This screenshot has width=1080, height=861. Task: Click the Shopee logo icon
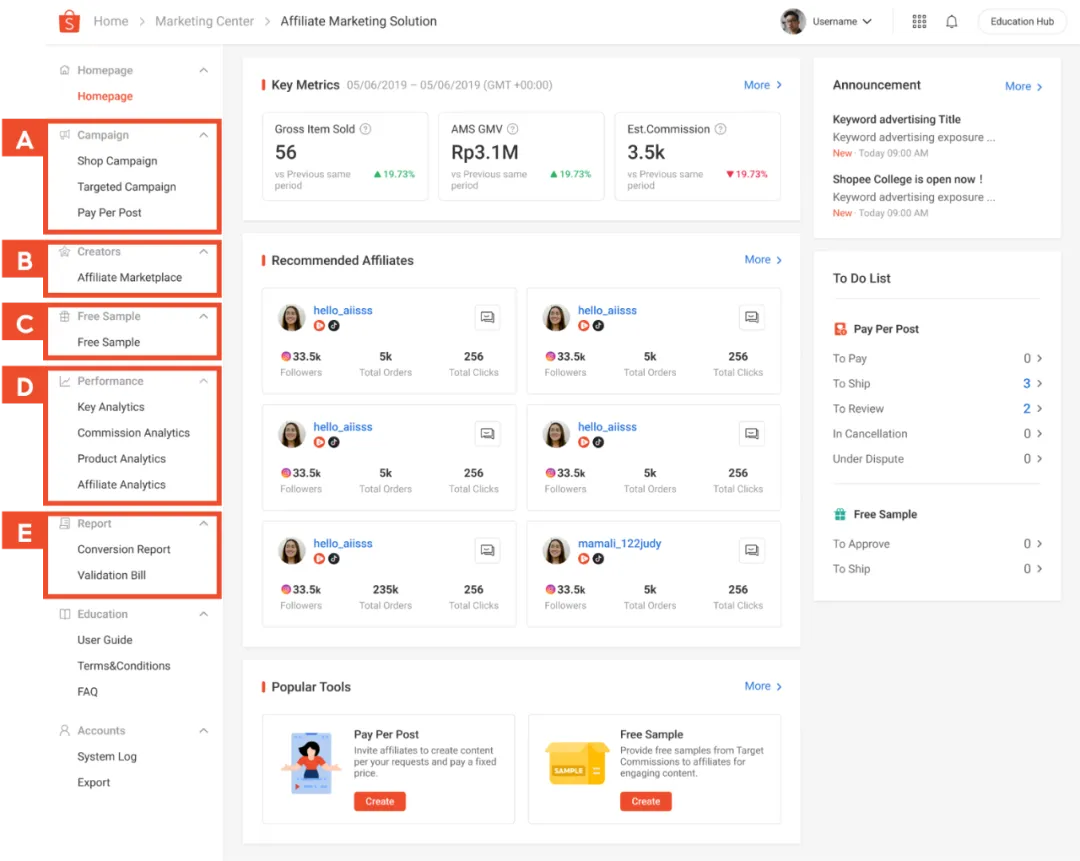69,21
